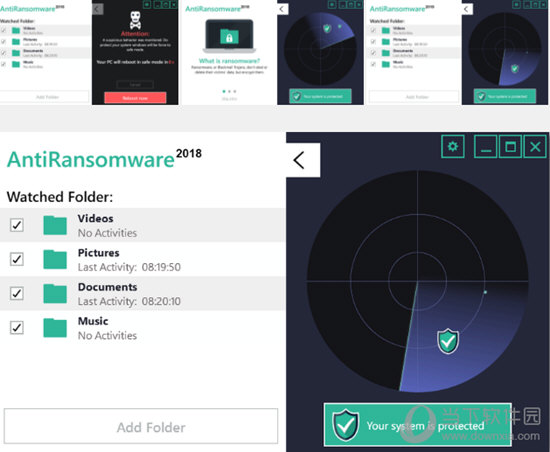The height and width of the screenshot is (452, 550).
Task: Click the Documents folder icon
Action: [55, 294]
